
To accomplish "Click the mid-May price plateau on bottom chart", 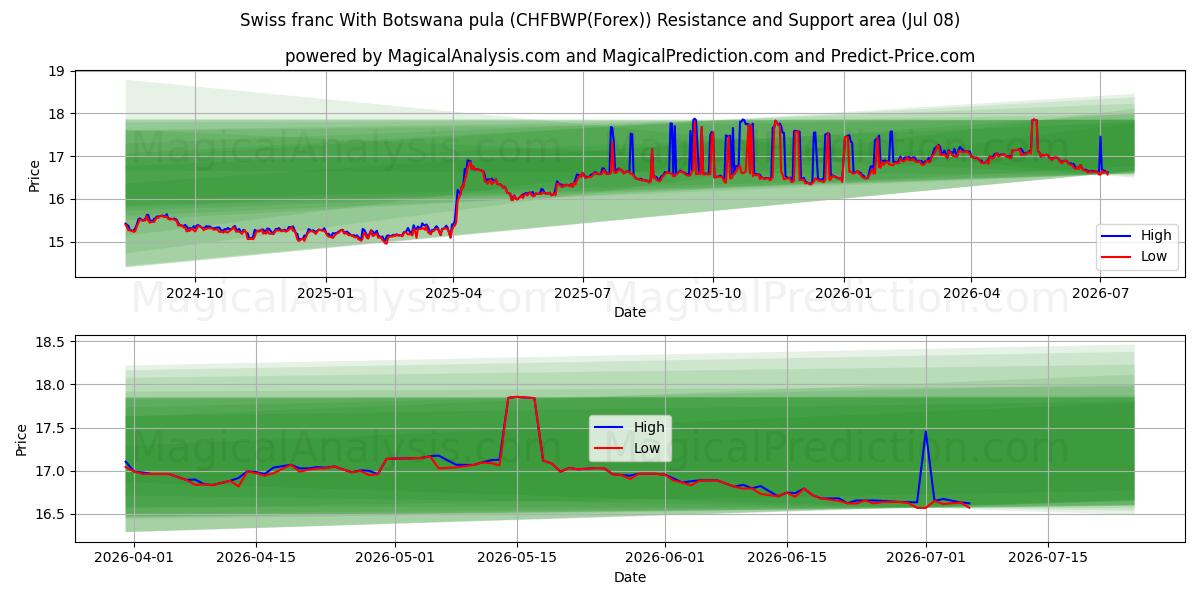I will click(x=522, y=398).
